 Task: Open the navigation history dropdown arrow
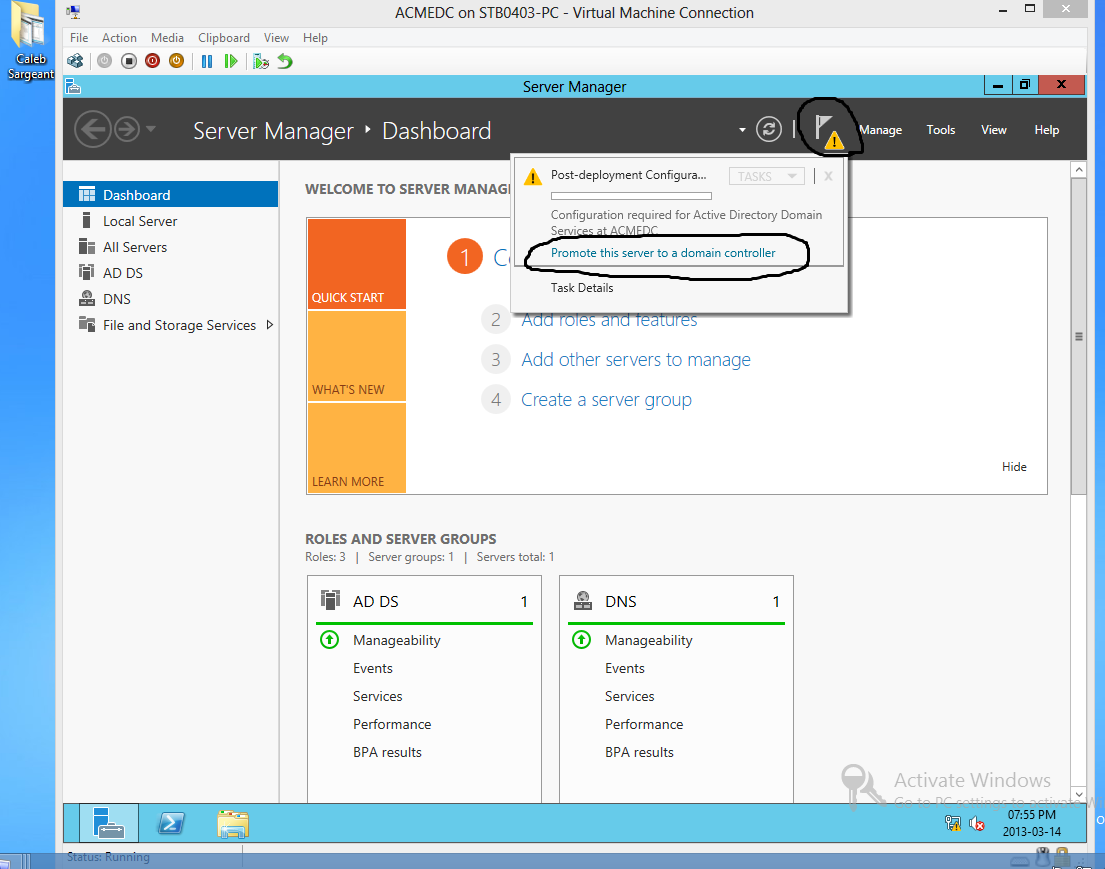point(150,129)
